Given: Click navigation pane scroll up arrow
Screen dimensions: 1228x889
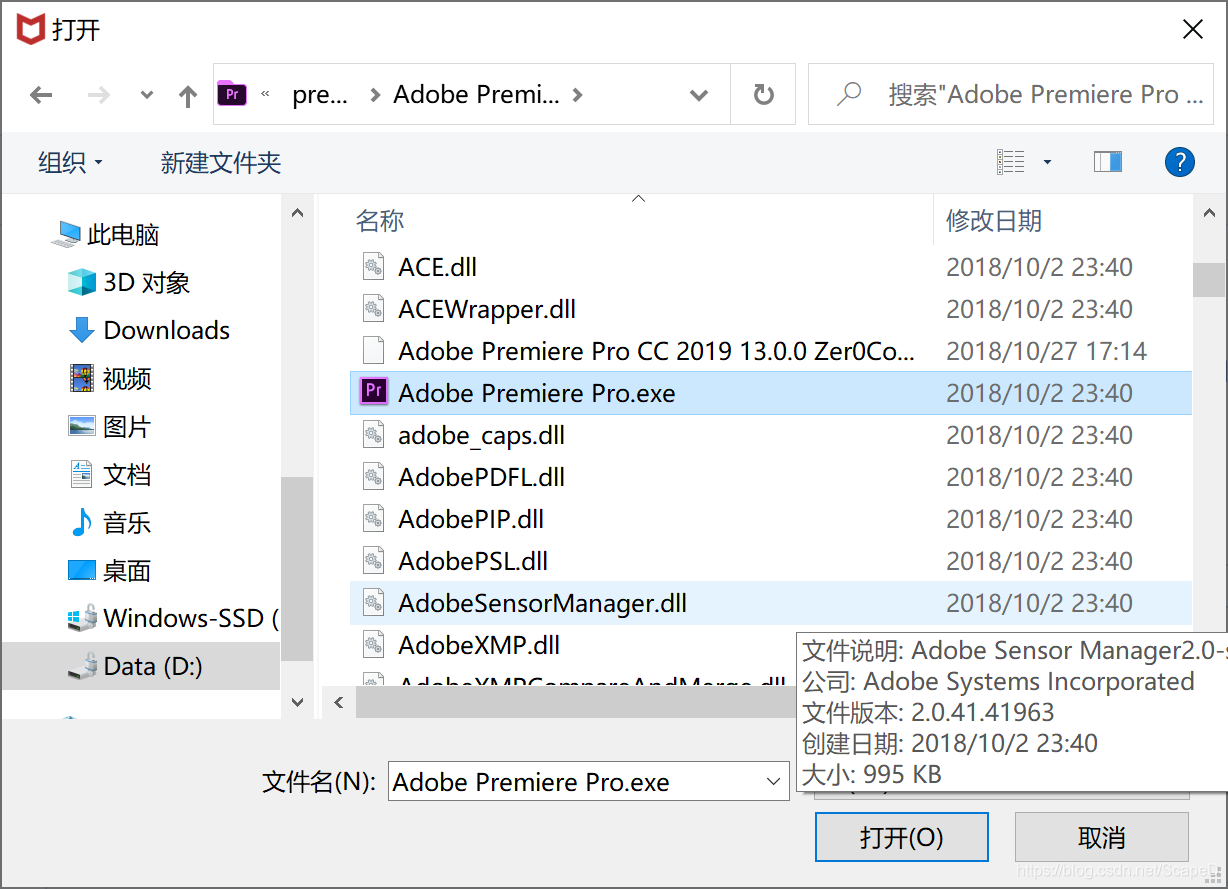Looking at the screenshot, I should 297,212.
